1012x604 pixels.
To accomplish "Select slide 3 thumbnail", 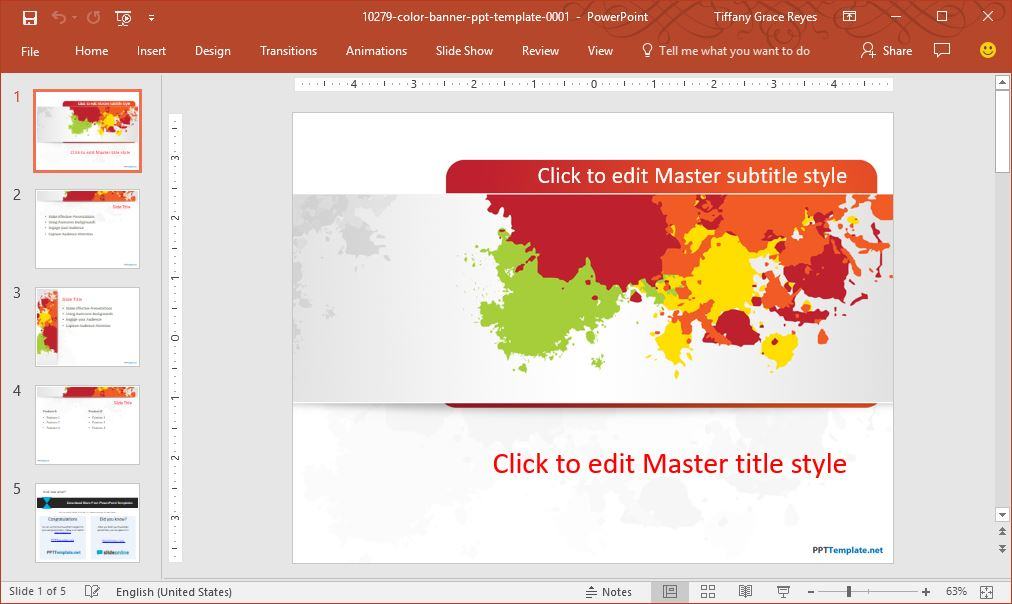I will tap(87, 327).
